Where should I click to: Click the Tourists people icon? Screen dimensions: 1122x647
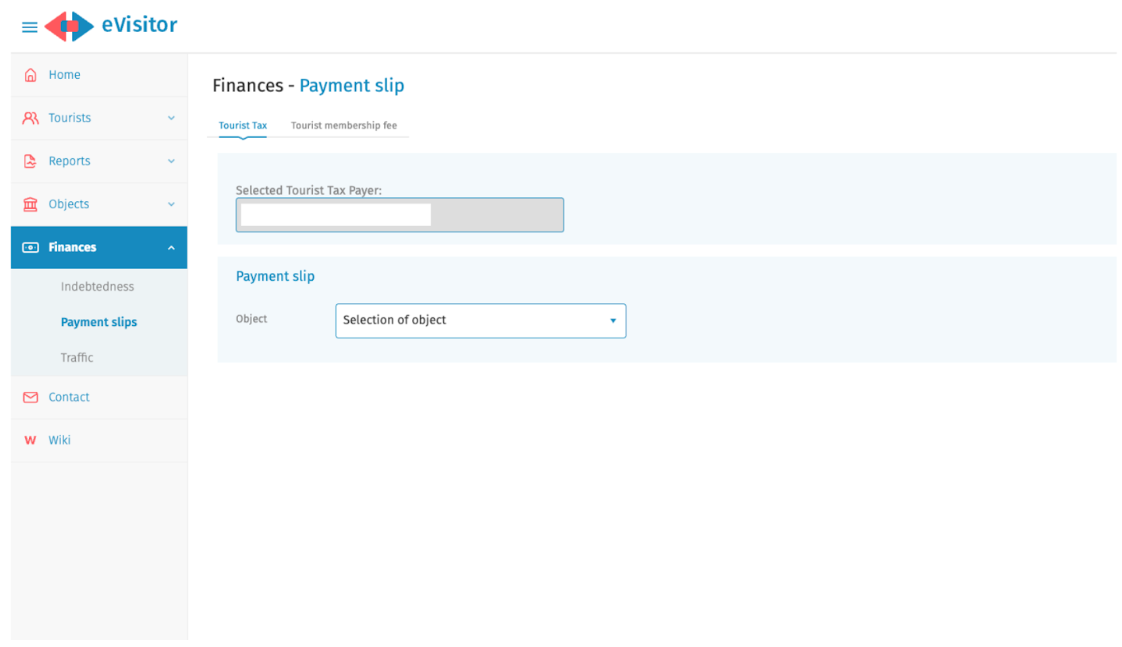[30, 118]
